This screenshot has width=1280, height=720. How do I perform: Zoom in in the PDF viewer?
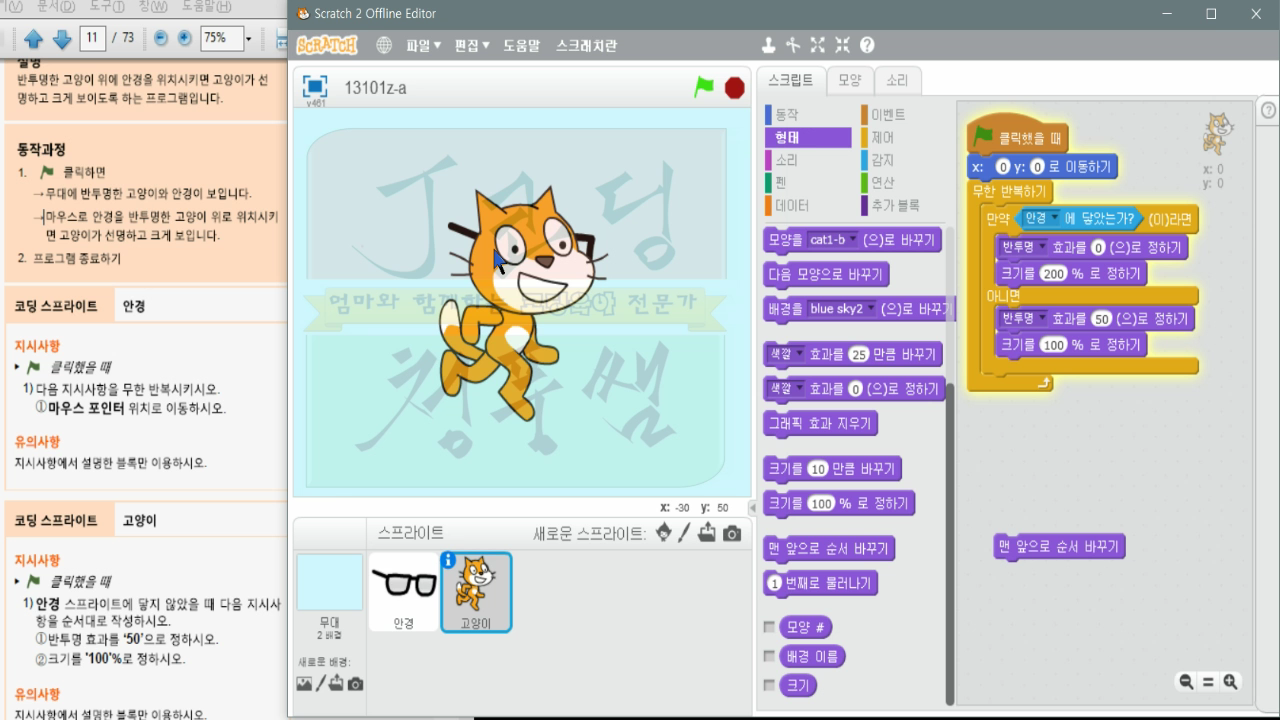[184, 38]
